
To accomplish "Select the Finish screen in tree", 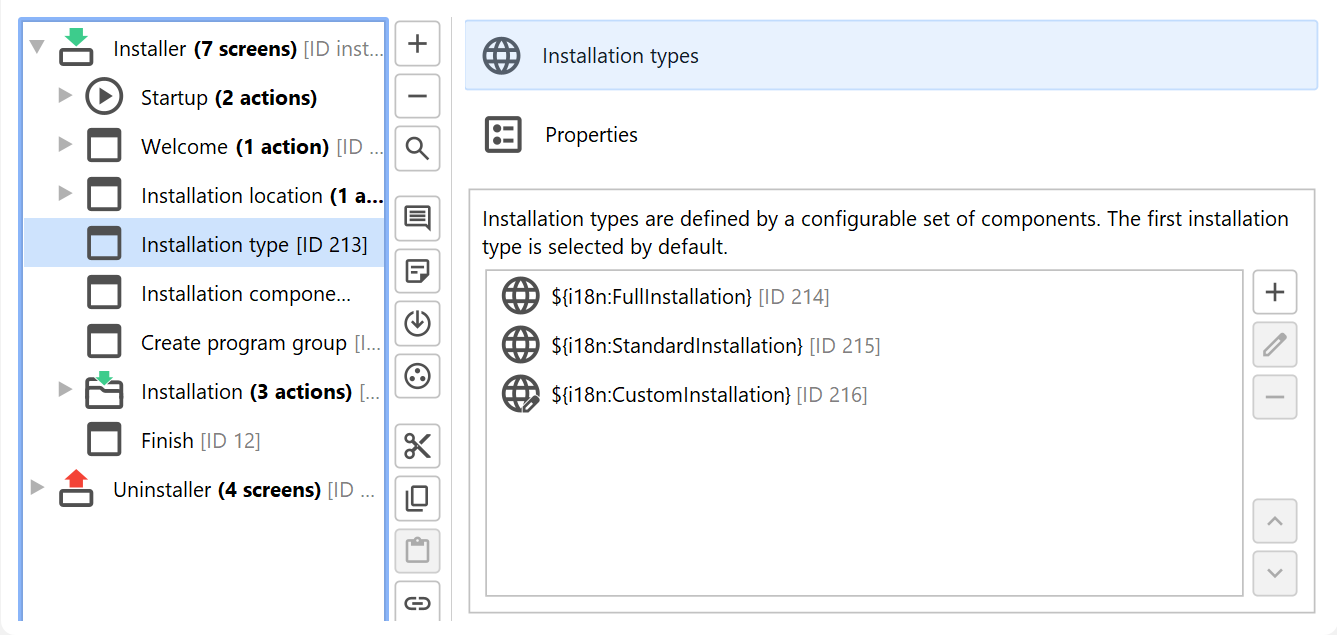I will [167, 441].
